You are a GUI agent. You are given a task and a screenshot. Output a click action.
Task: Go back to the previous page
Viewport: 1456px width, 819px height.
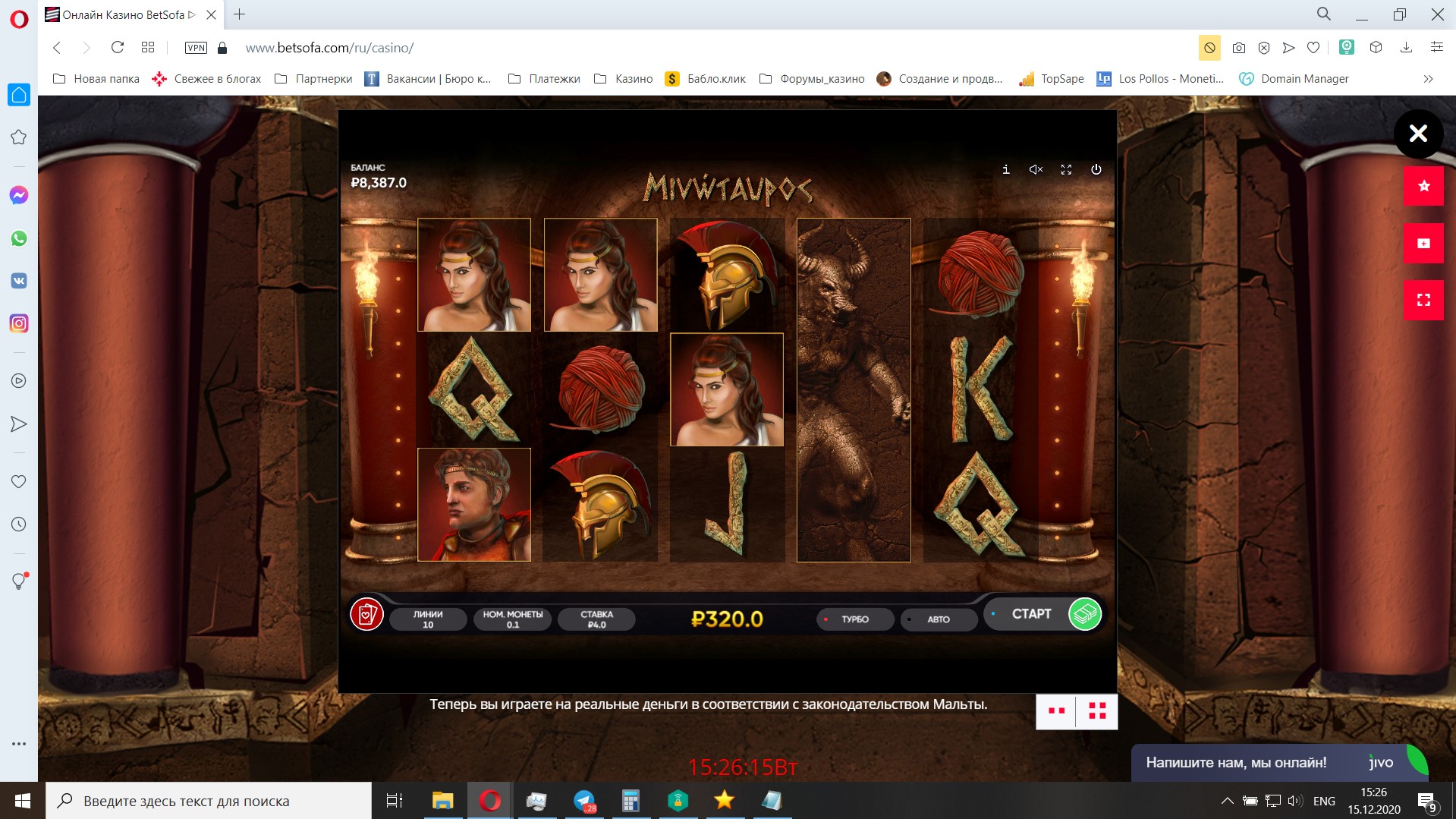(57, 48)
